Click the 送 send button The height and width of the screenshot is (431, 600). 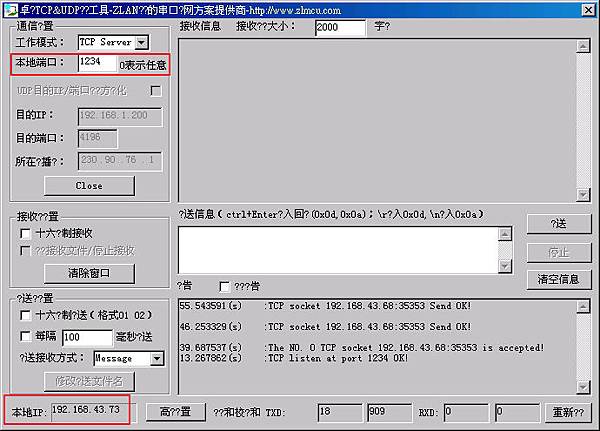pyautogui.click(x=559, y=224)
